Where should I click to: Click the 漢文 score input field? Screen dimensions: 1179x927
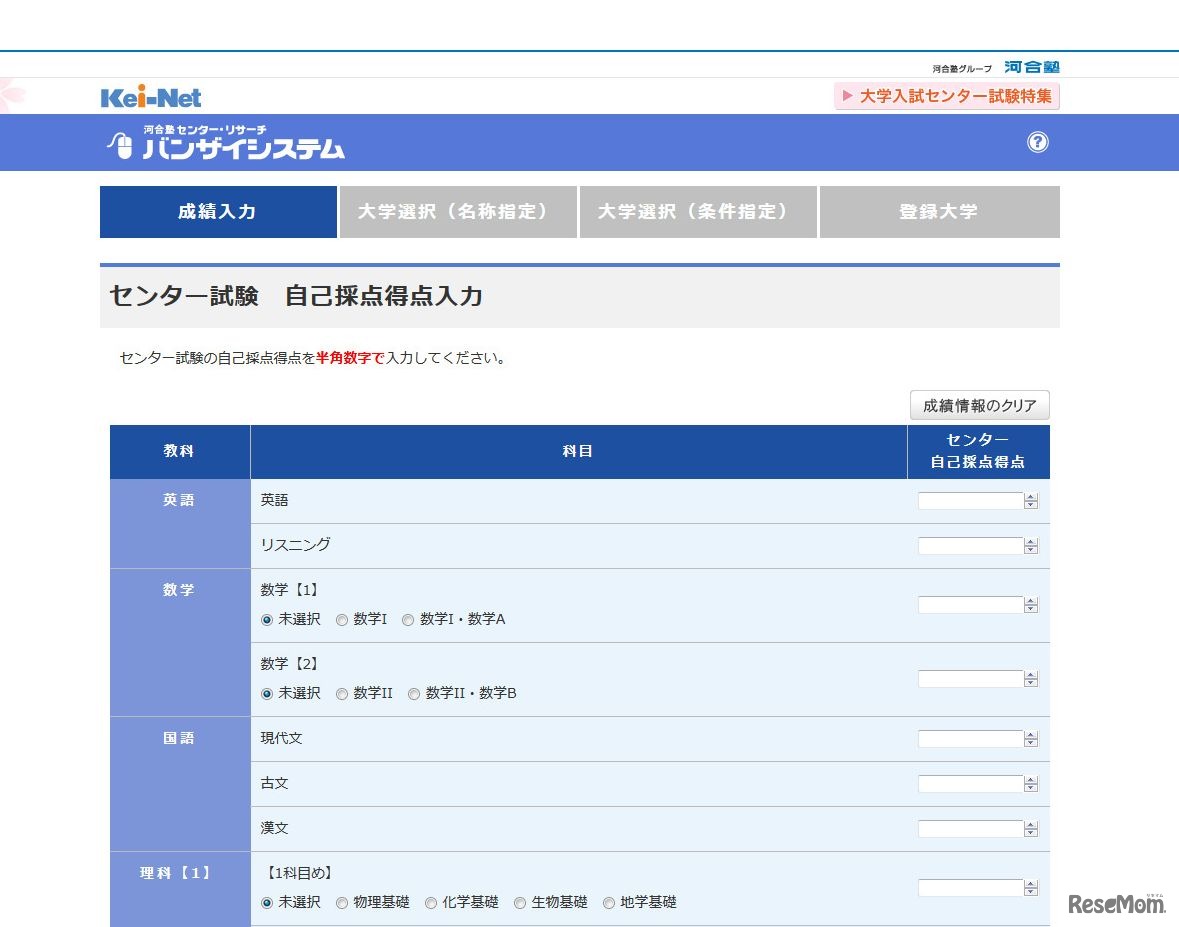coord(970,828)
